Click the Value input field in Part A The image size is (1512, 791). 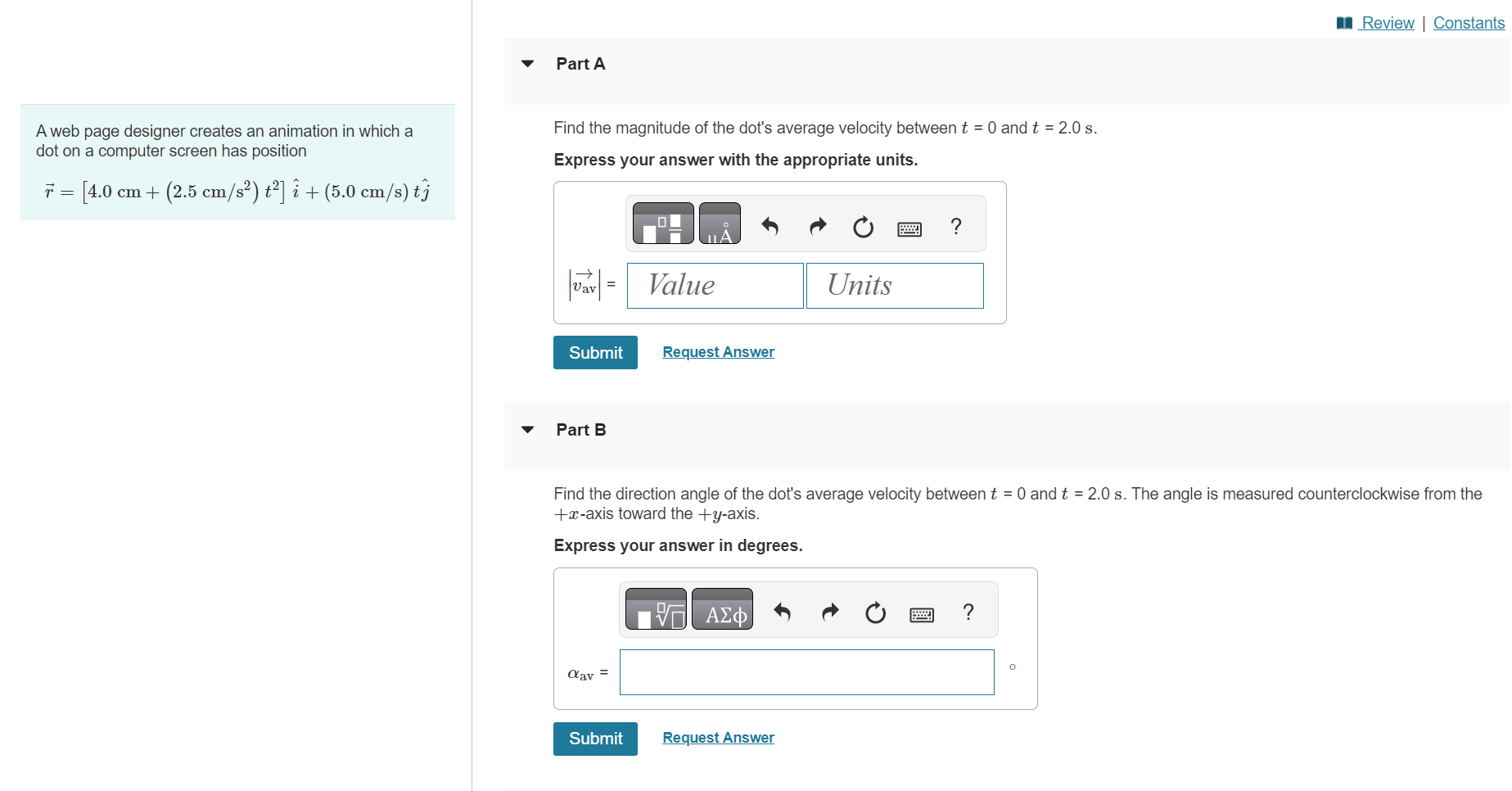[x=714, y=285]
